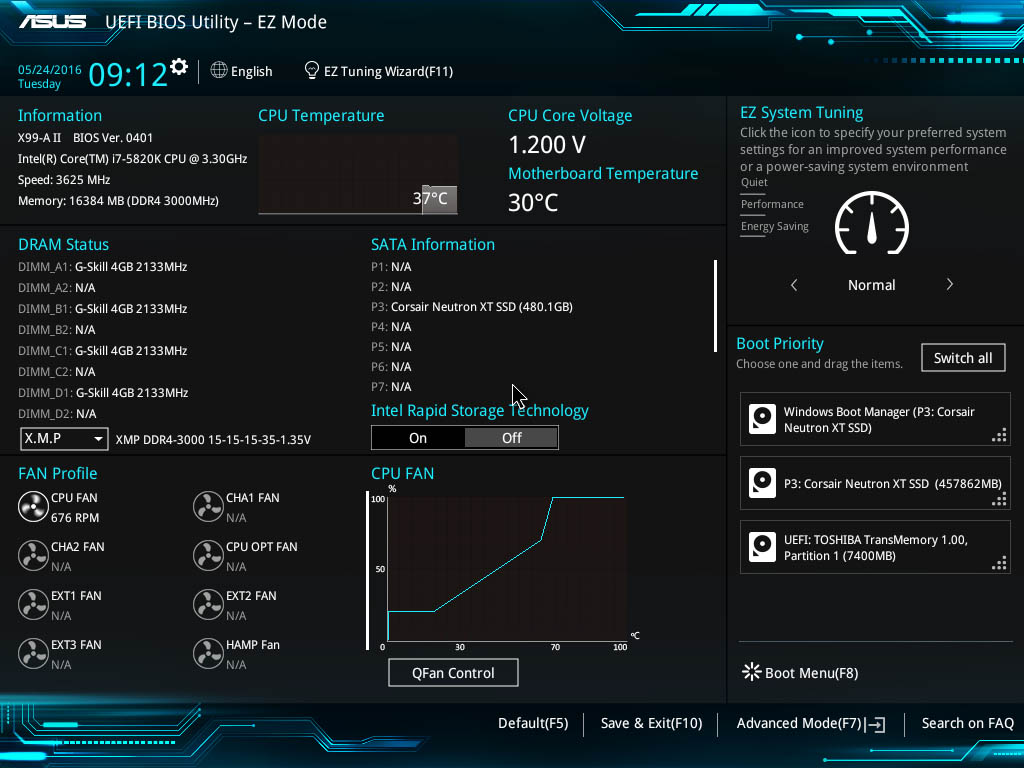1024x768 pixels.
Task: Select UEFI: TOSHIBA TransMemory boot entry text
Action: [x=876, y=548]
